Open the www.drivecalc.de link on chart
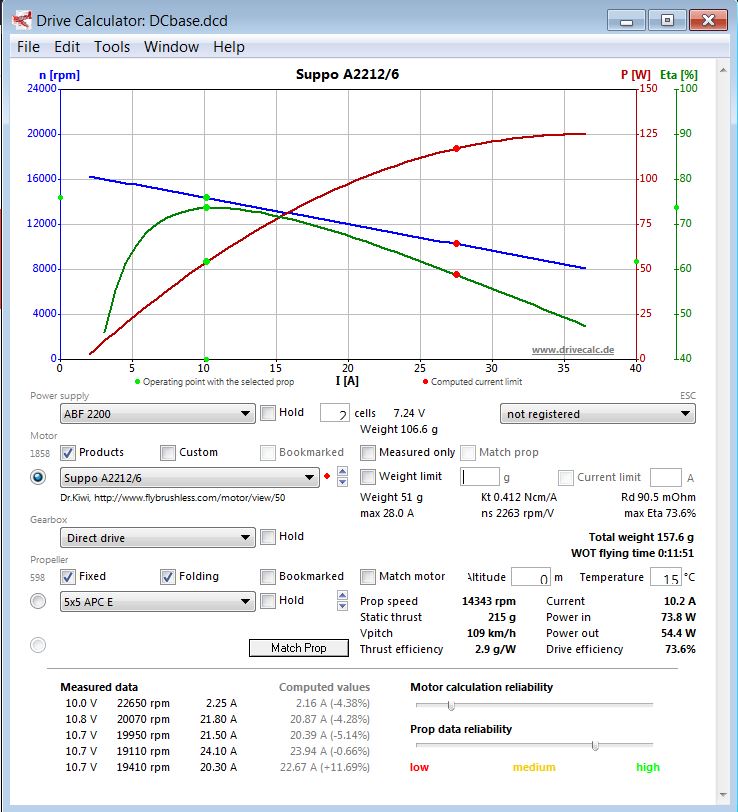Image resolution: width=738 pixels, height=812 pixels. [572, 350]
